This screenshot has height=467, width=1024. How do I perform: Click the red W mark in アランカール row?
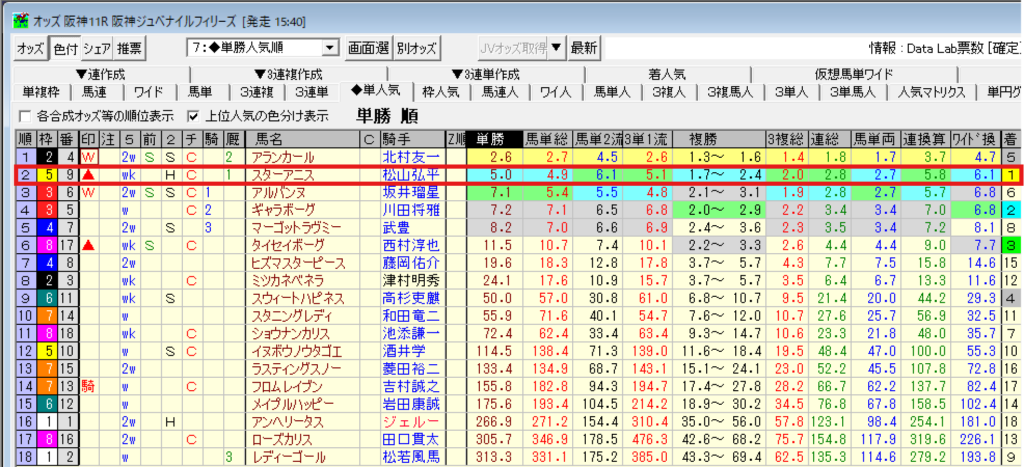point(90,157)
